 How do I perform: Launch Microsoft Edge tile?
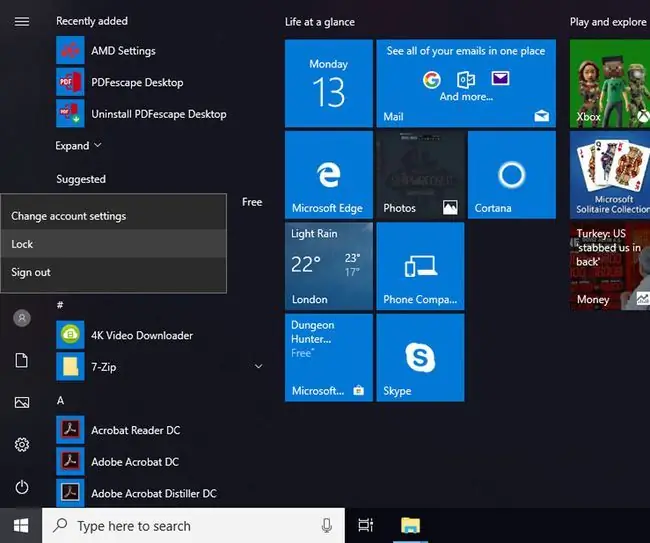[329, 175]
